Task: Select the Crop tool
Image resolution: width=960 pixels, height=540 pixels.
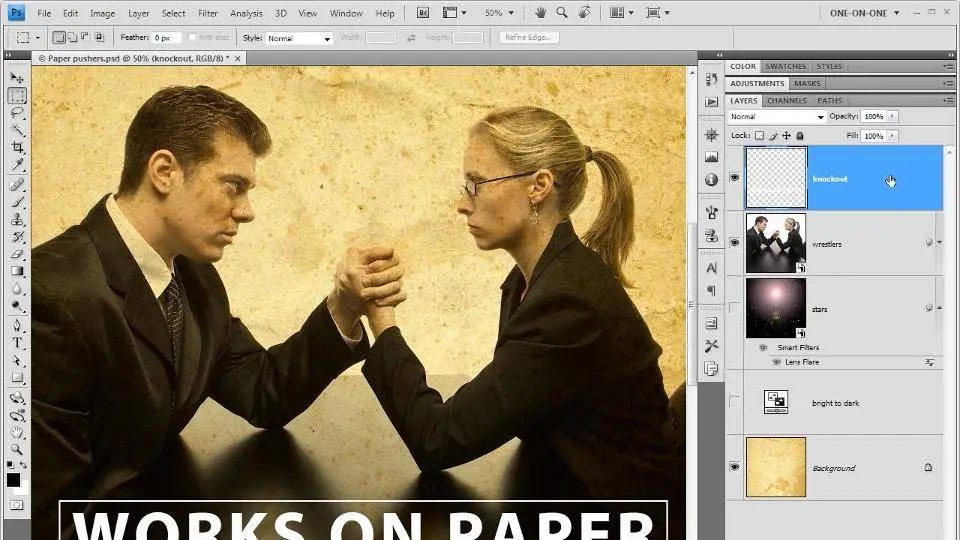Action: tap(17, 147)
